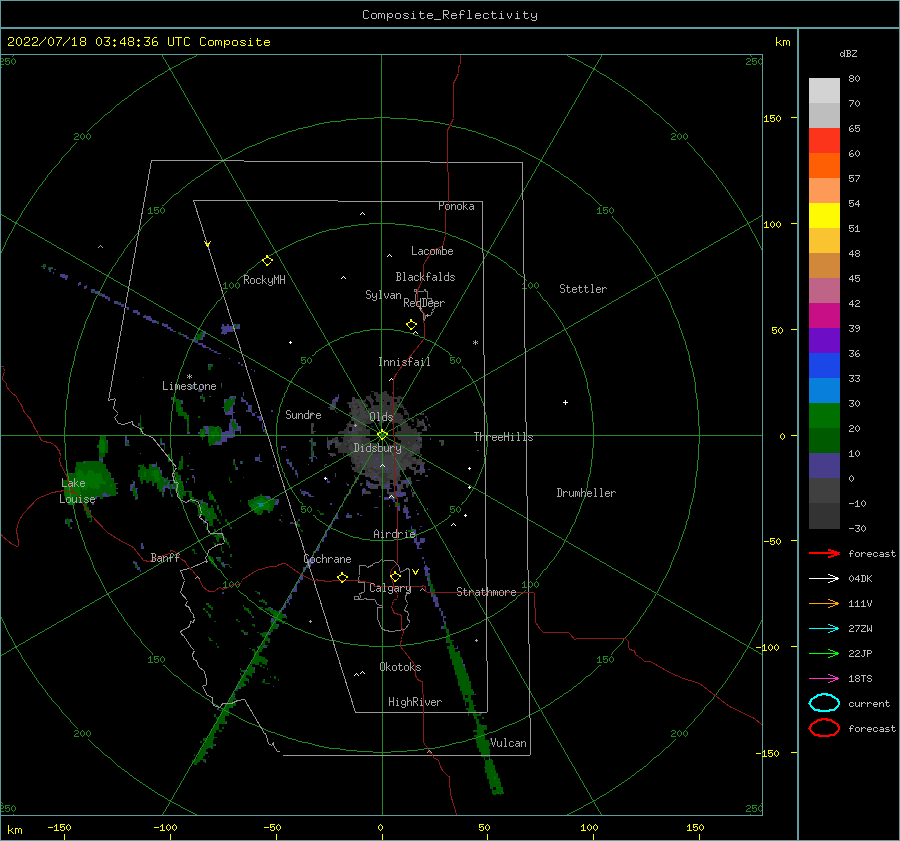This screenshot has height=841, width=900.
Task: Click the Strathmore city label
Action: 486,592
